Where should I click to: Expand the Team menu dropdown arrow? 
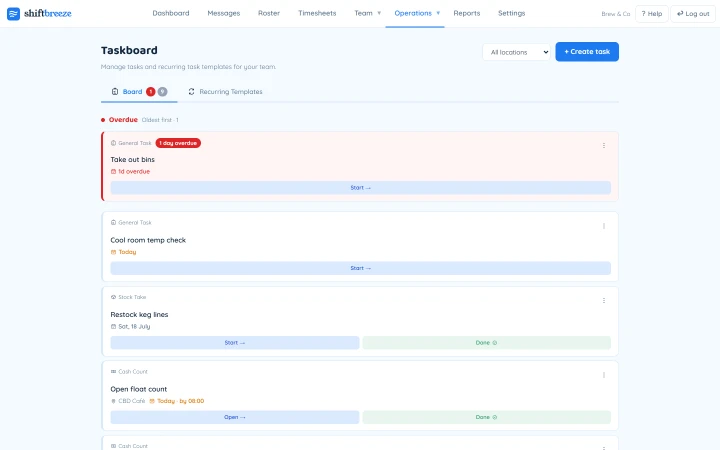379,13
